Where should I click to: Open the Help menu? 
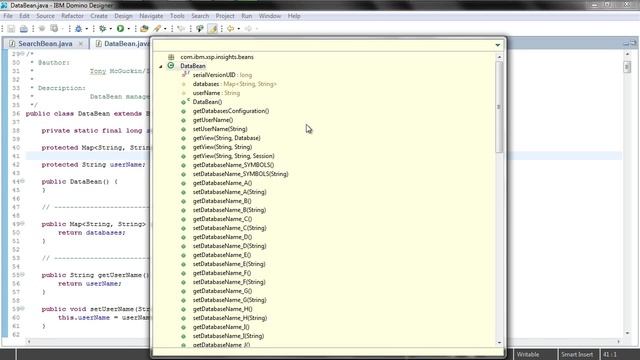tap(294, 16)
